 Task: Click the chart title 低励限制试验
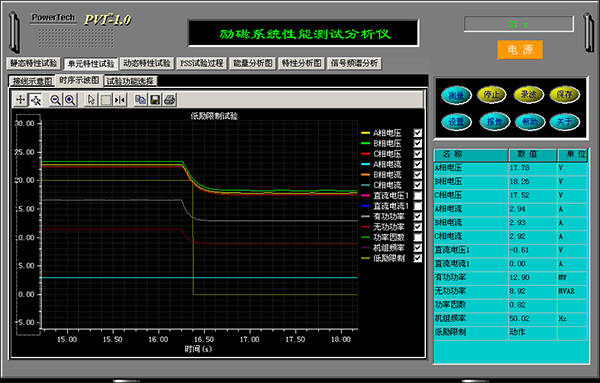[x=214, y=116]
